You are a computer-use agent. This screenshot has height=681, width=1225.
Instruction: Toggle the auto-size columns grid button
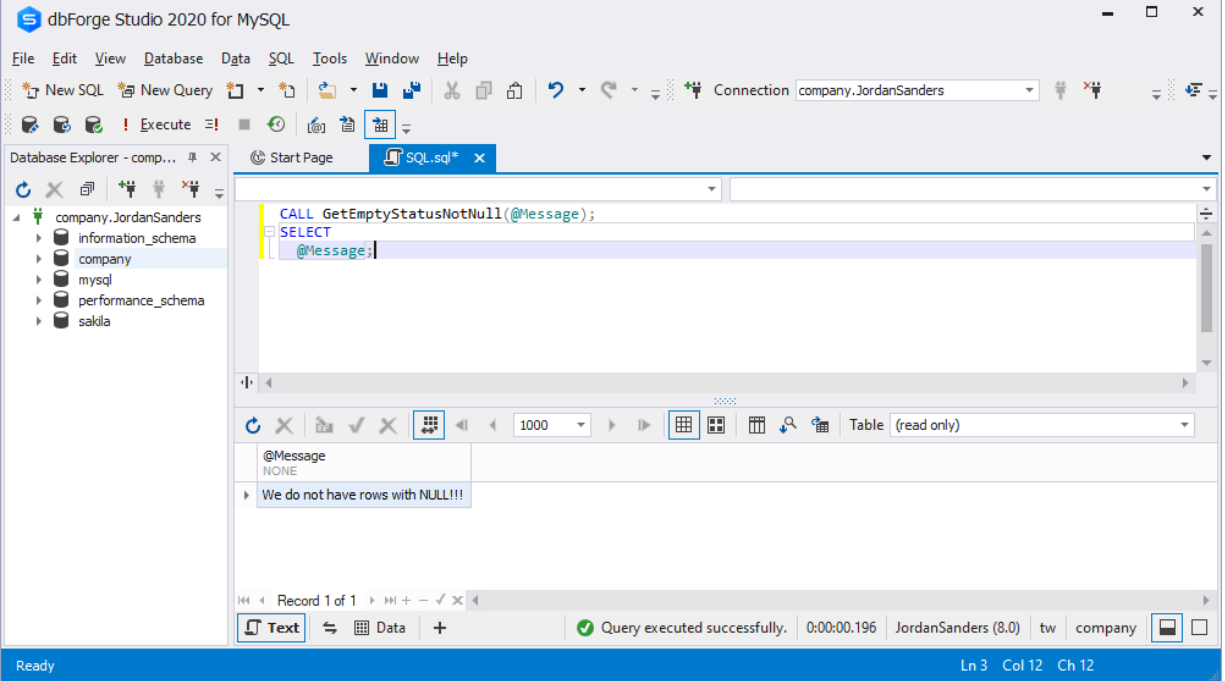point(429,425)
